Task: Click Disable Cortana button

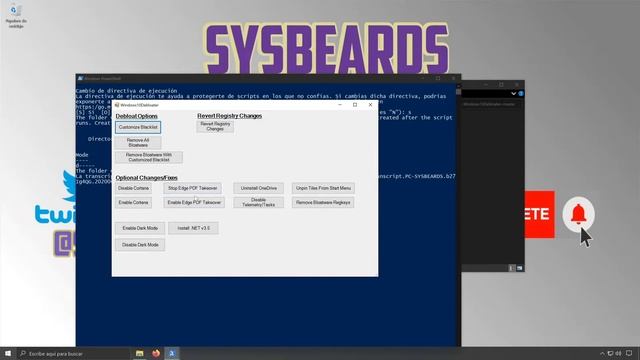Action: 133,188
